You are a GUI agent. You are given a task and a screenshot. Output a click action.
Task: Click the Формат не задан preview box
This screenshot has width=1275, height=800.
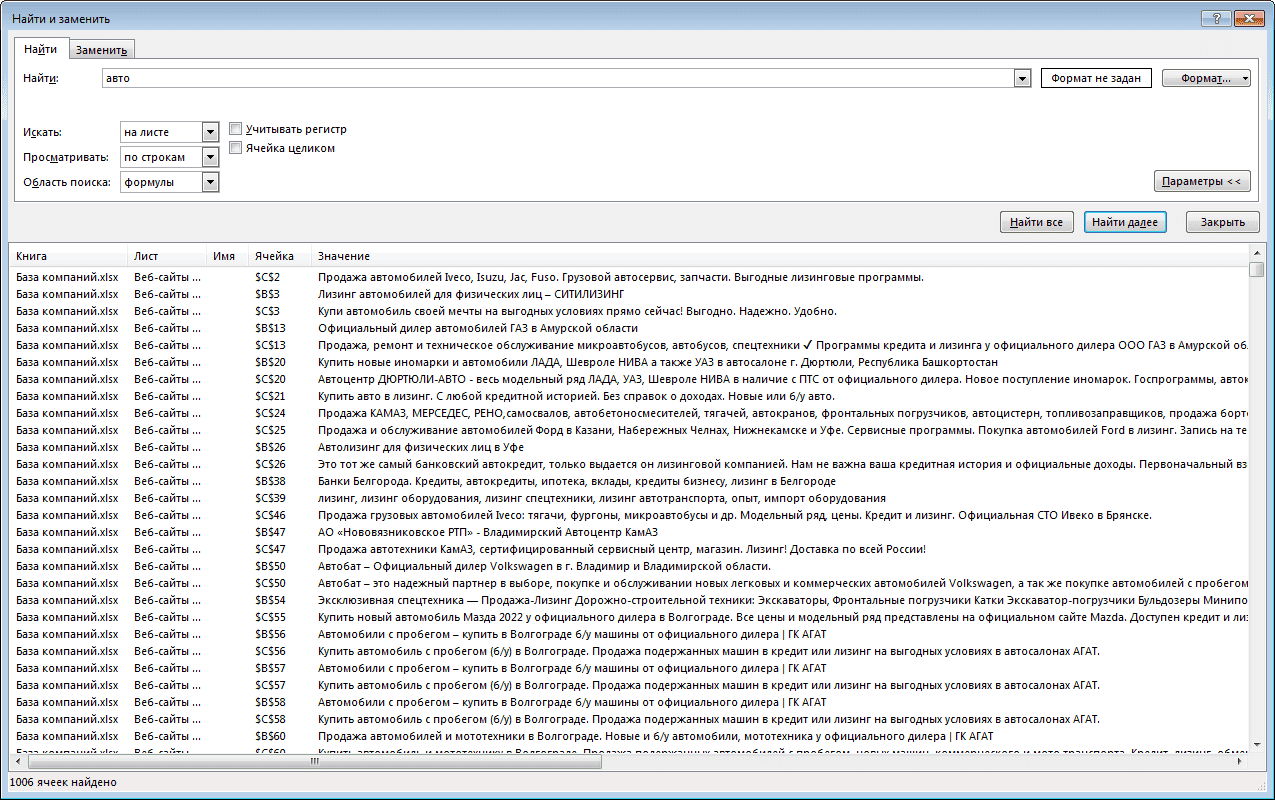pos(1096,78)
